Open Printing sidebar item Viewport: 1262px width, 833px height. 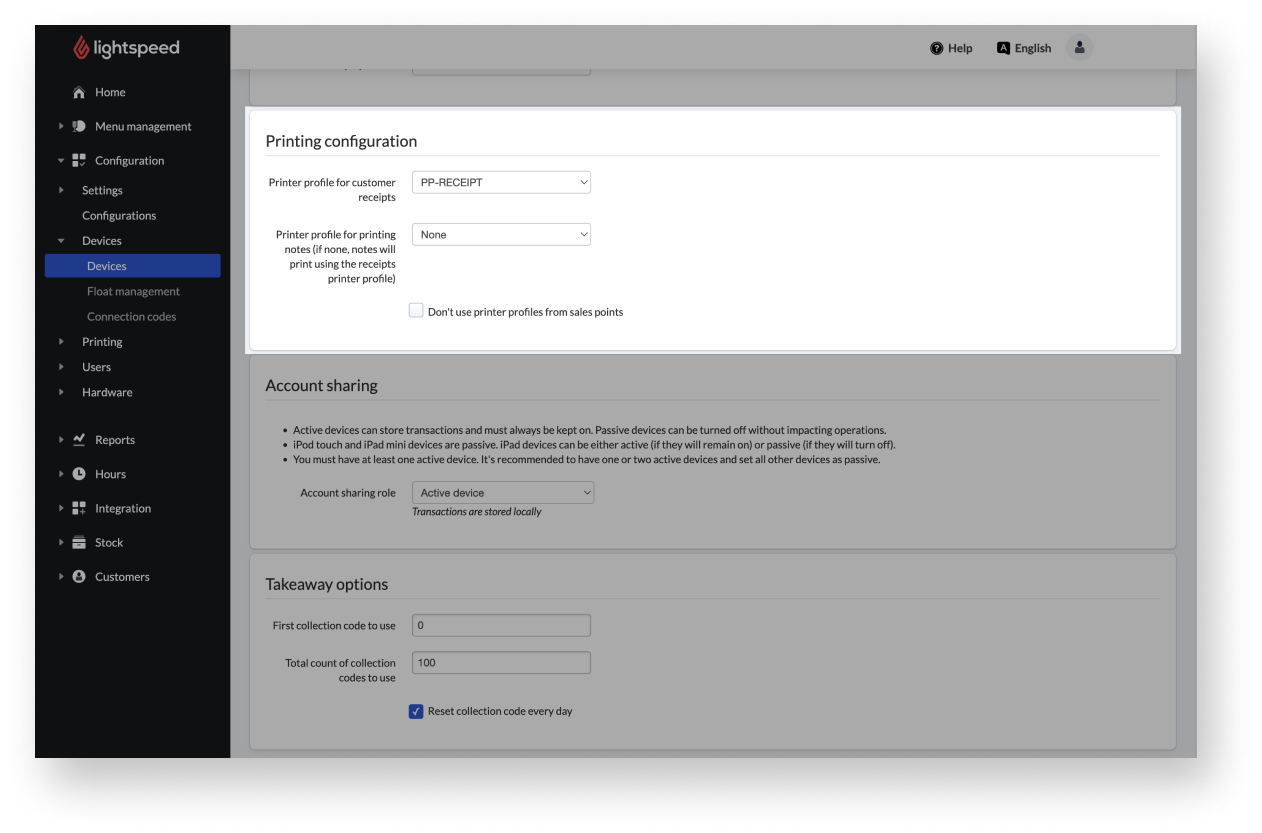pyautogui.click(x=102, y=342)
